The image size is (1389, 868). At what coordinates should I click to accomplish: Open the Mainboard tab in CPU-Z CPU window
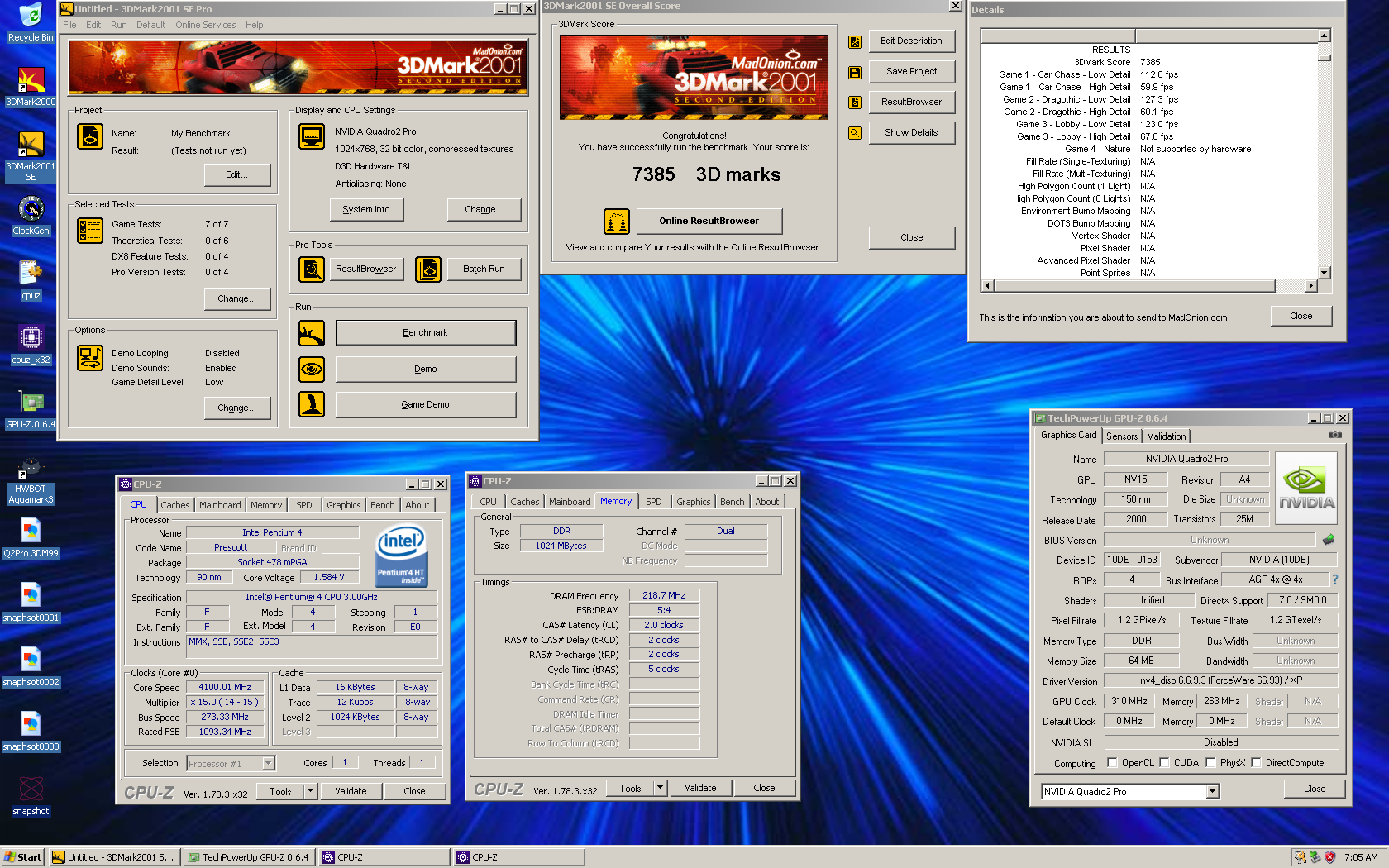(x=220, y=505)
